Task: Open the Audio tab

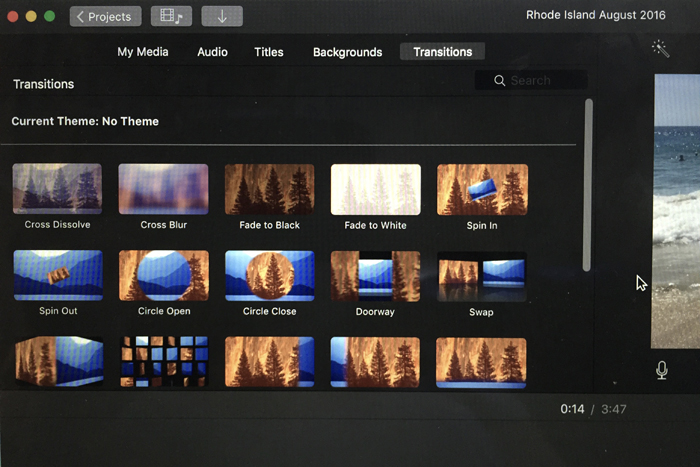Action: pyautogui.click(x=212, y=52)
